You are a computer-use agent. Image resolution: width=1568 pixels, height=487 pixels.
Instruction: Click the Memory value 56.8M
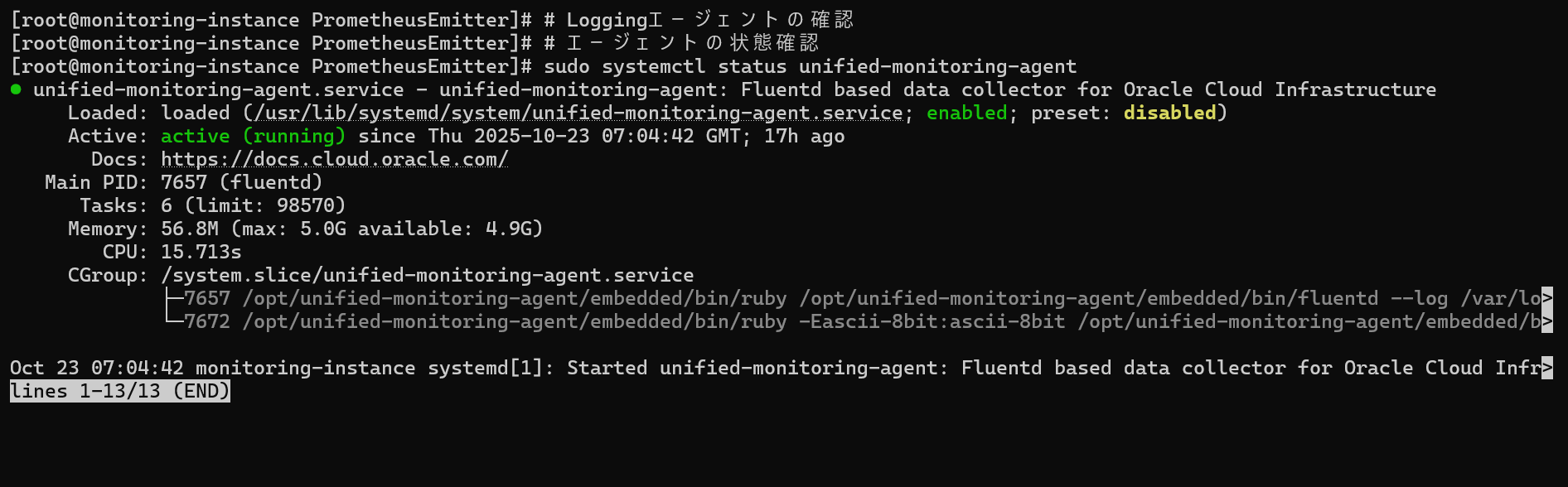pos(189,229)
